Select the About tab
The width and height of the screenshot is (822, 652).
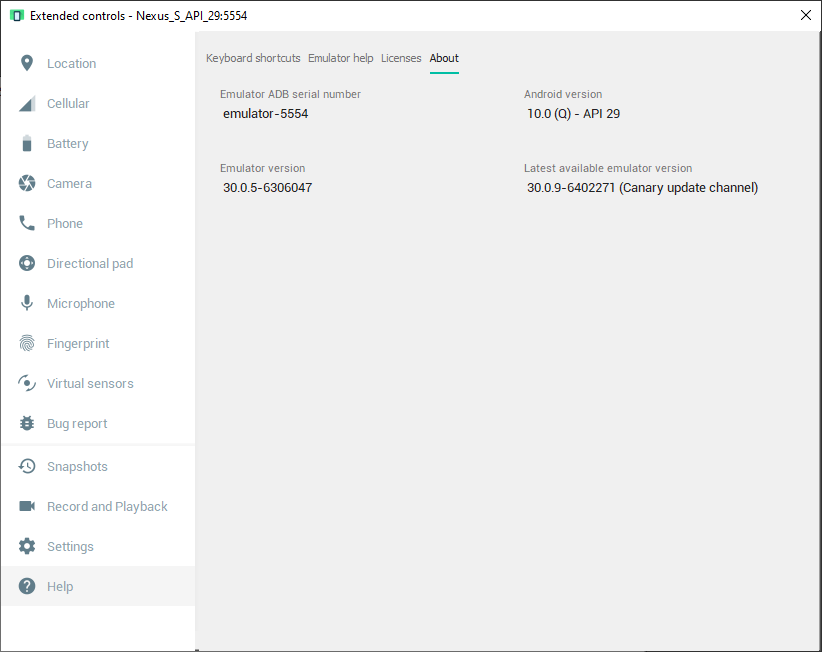click(444, 59)
